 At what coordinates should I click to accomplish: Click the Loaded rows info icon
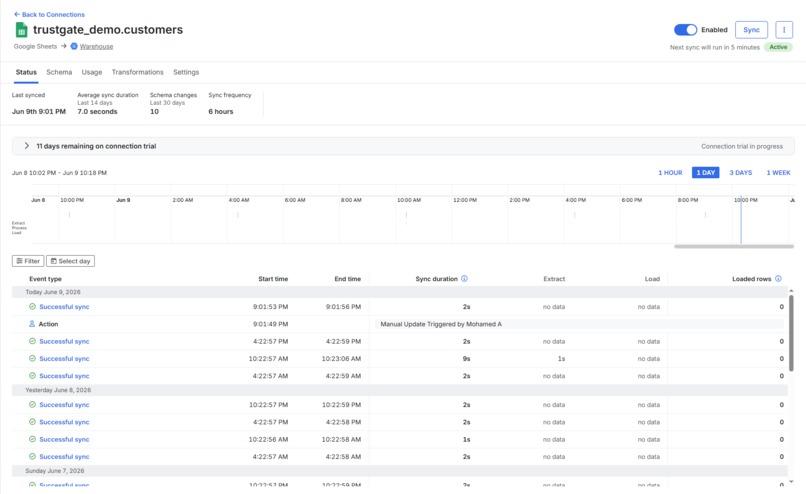tap(778, 279)
